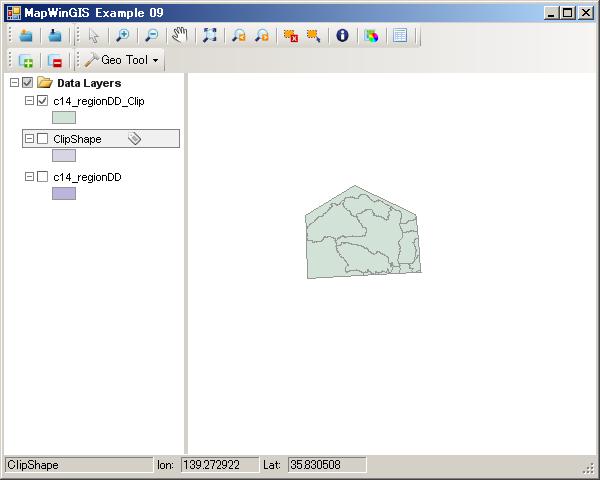The width and height of the screenshot is (600, 480).
Task: Click the ClipShape purple color swatch
Action: click(64, 155)
